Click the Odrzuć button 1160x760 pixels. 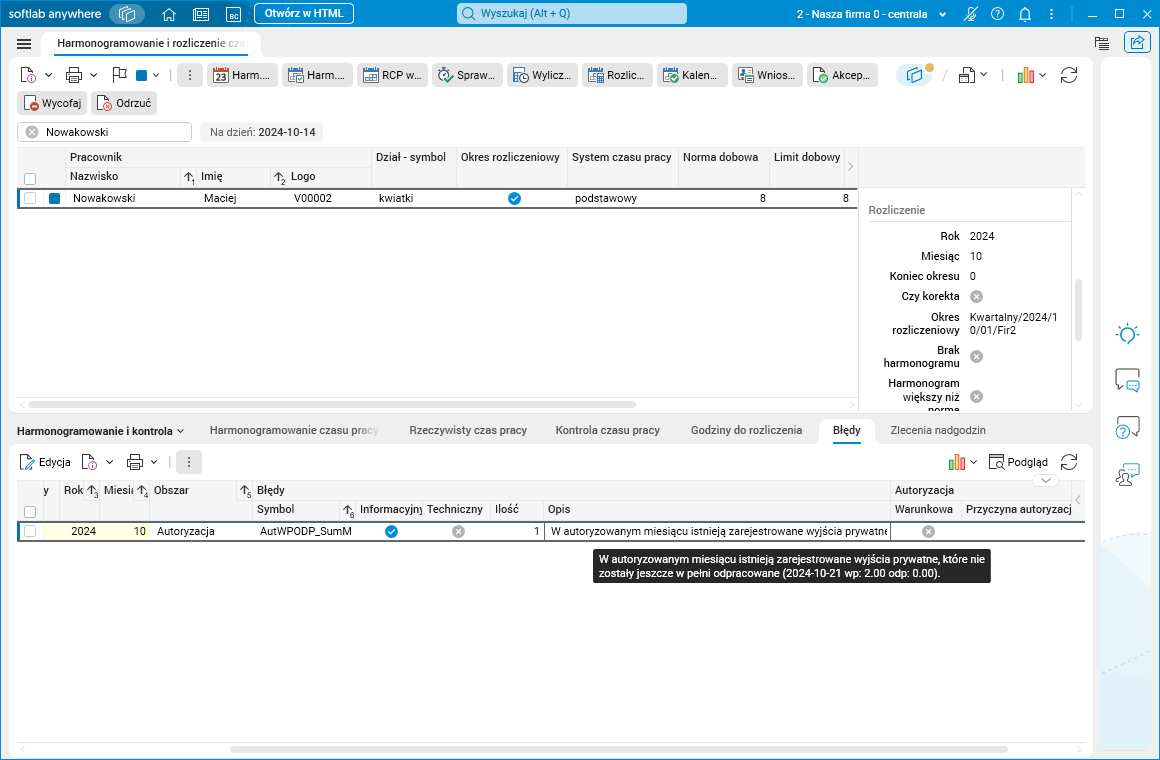pyautogui.click(x=124, y=103)
